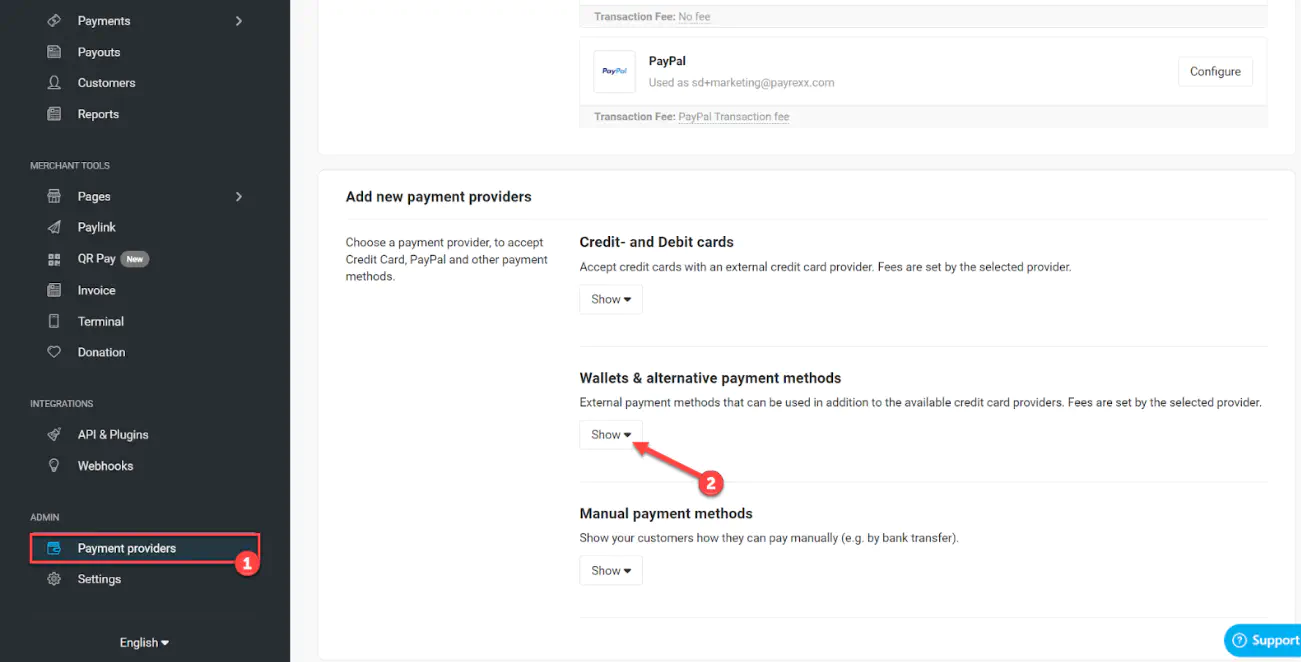Click the Donation heart icon

[55, 353]
